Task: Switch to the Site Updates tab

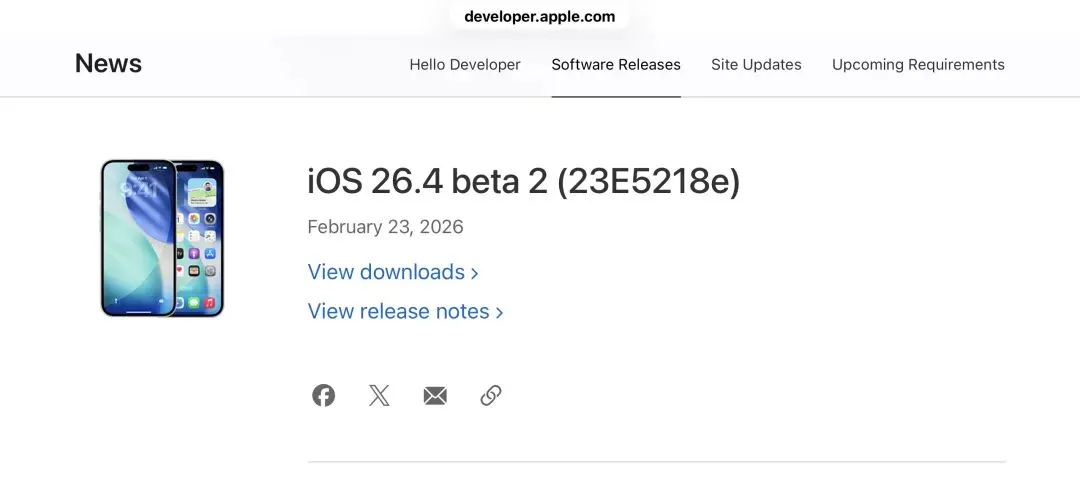Action: click(x=756, y=65)
